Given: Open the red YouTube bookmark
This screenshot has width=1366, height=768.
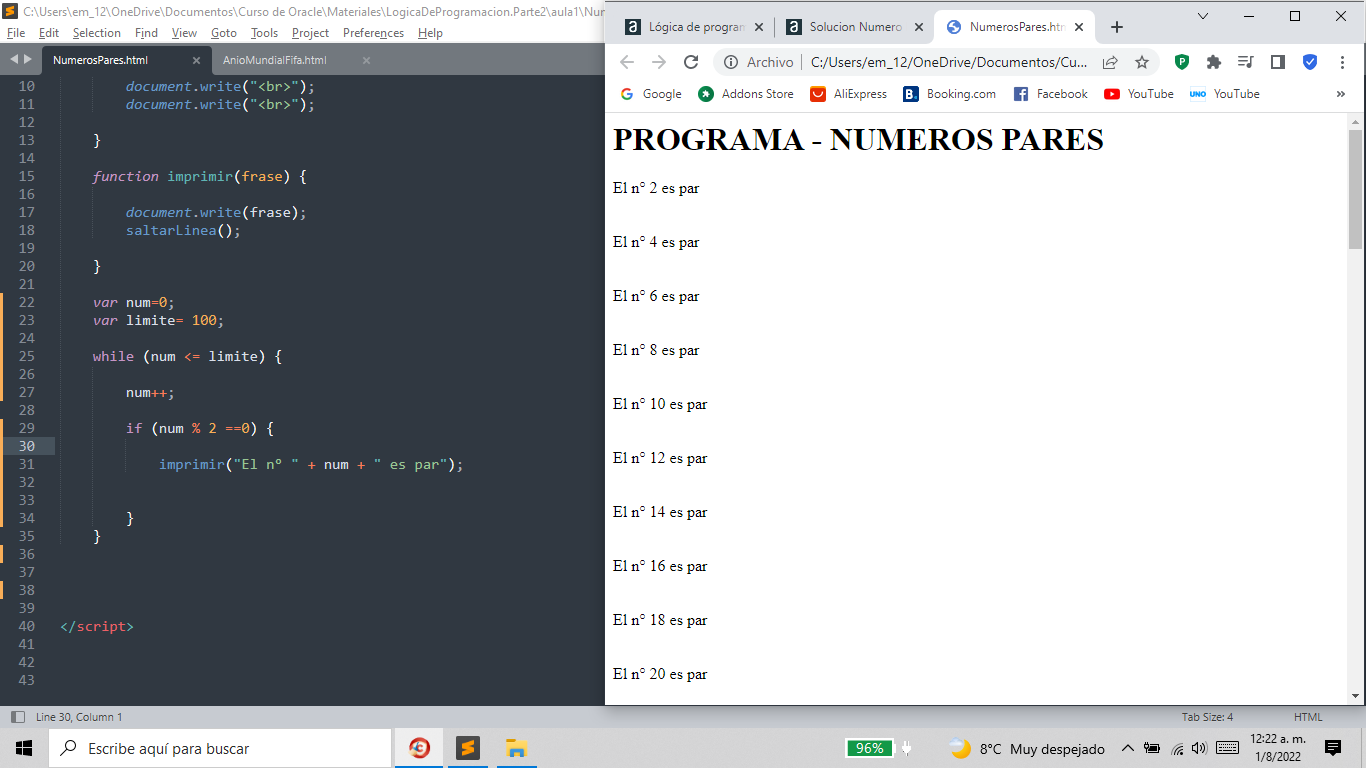Looking at the screenshot, I should tap(1139, 94).
